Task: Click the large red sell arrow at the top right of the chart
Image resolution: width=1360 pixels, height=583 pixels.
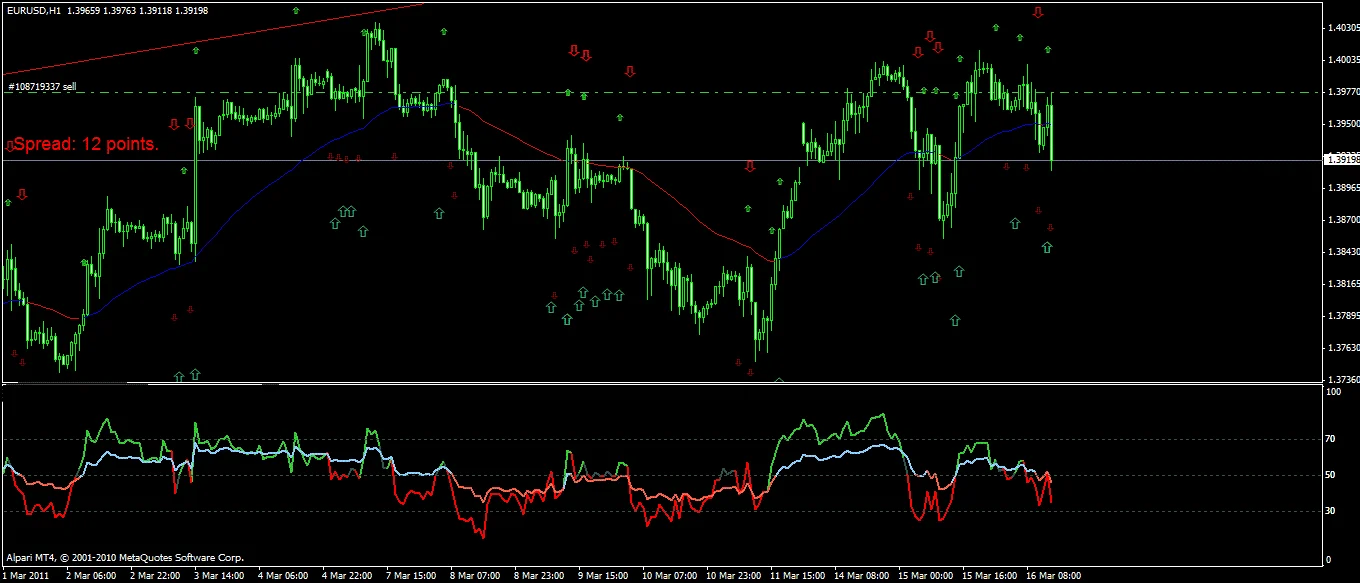Action: tap(1038, 12)
